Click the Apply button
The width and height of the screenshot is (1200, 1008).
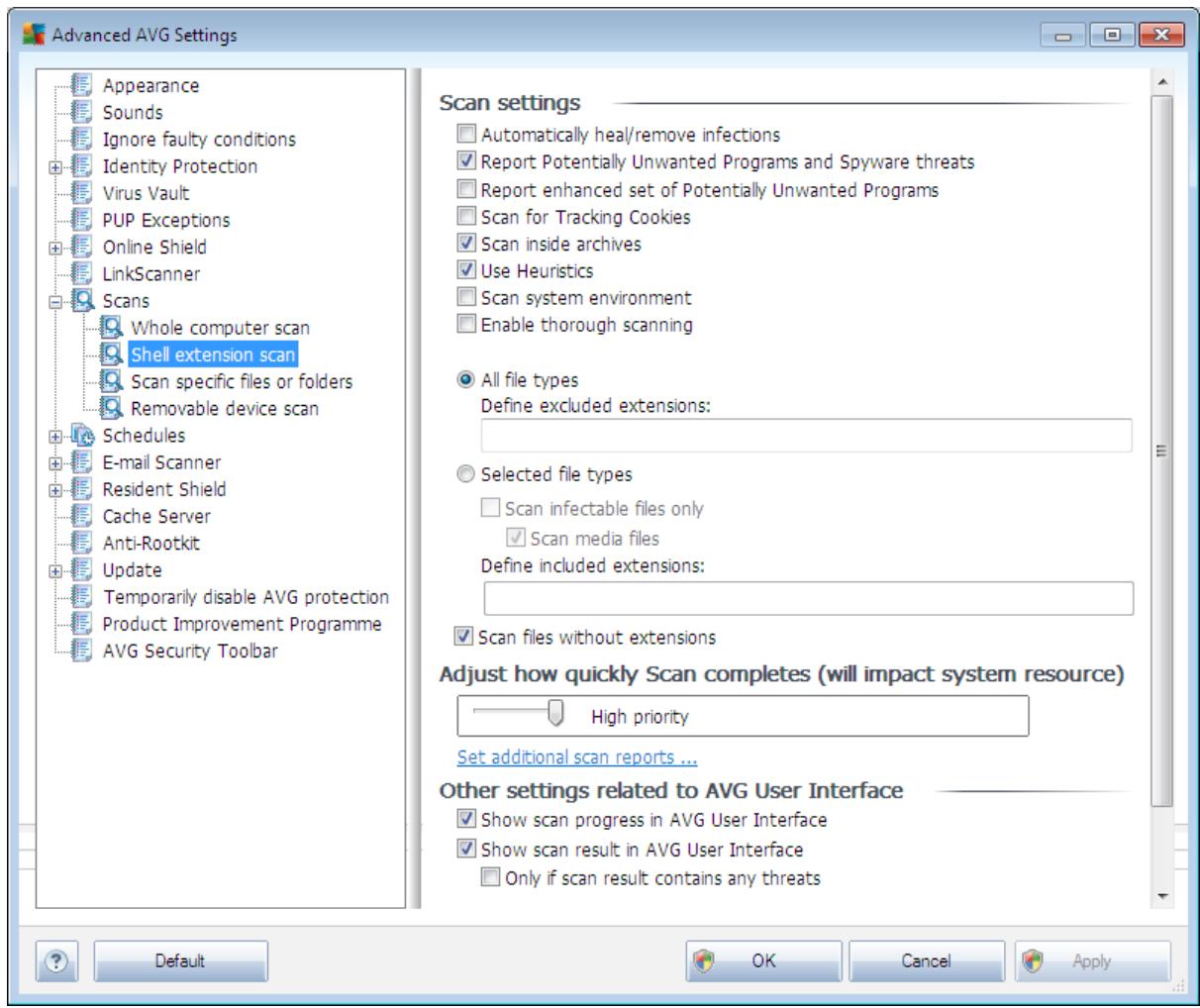click(1092, 961)
